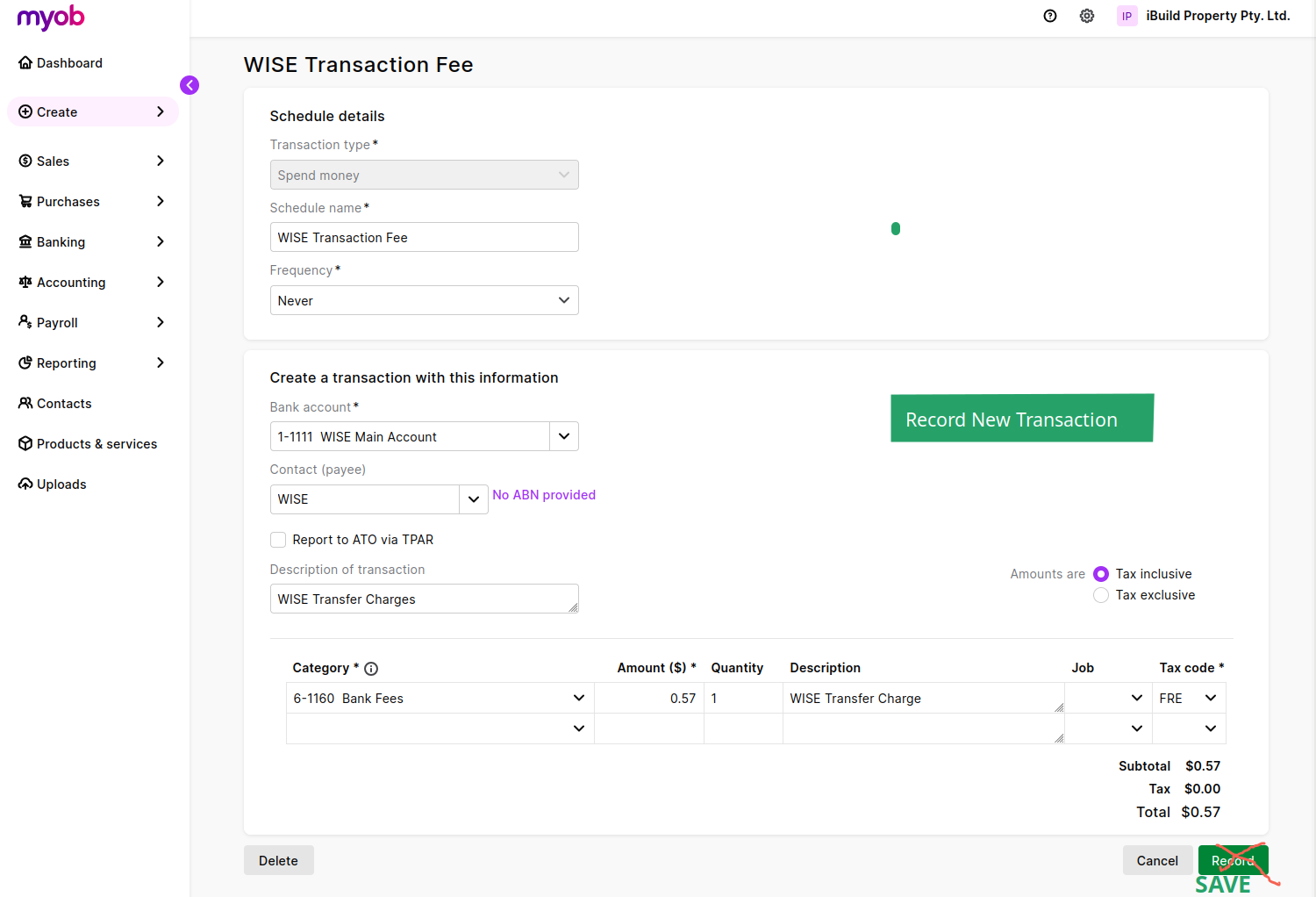Screen dimensions: 1316x897
Task: Collapse the navigation sidebar
Action: pyautogui.click(x=190, y=85)
